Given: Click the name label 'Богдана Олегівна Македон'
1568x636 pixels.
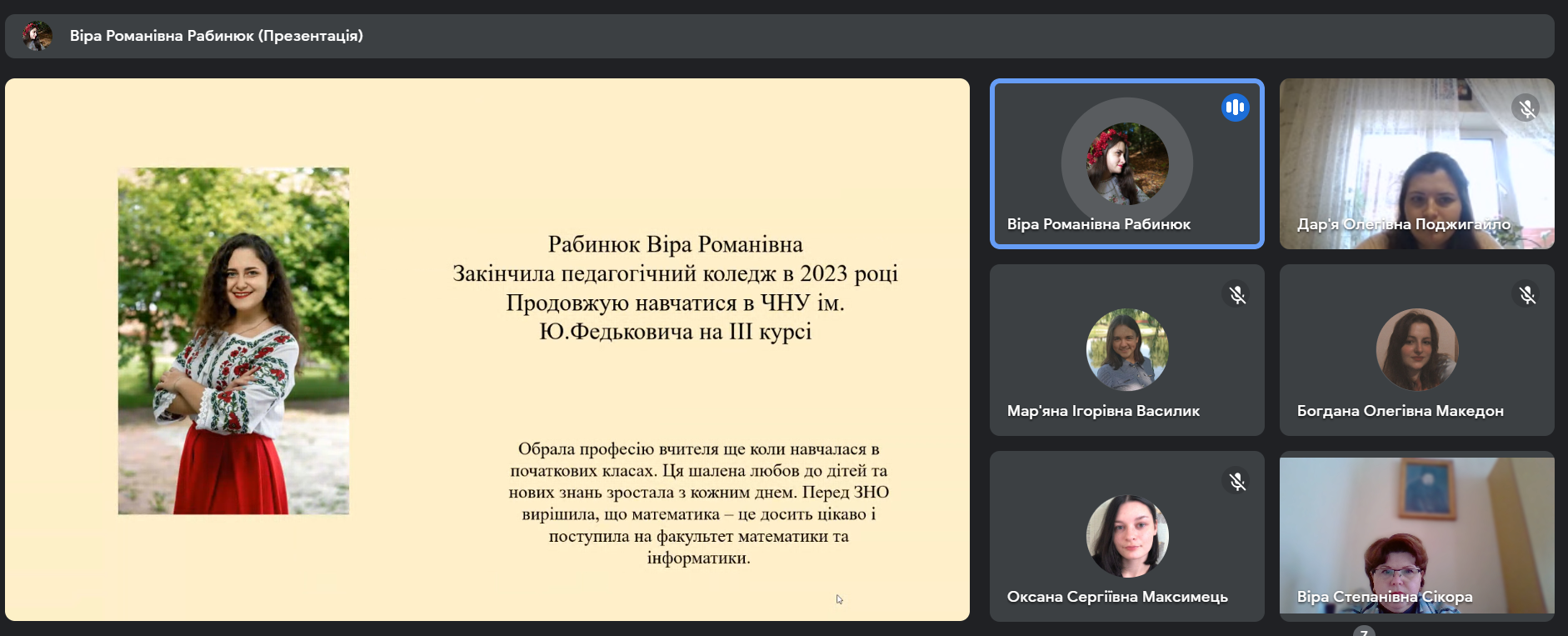Looking at the screenshot, I should (x=1400, y=411).
